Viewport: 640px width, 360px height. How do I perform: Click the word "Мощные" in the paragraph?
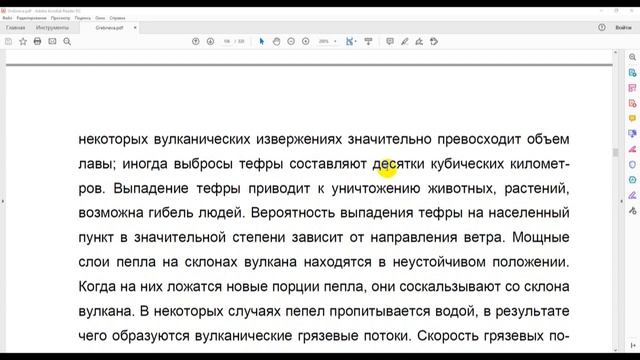click(540, 238)
